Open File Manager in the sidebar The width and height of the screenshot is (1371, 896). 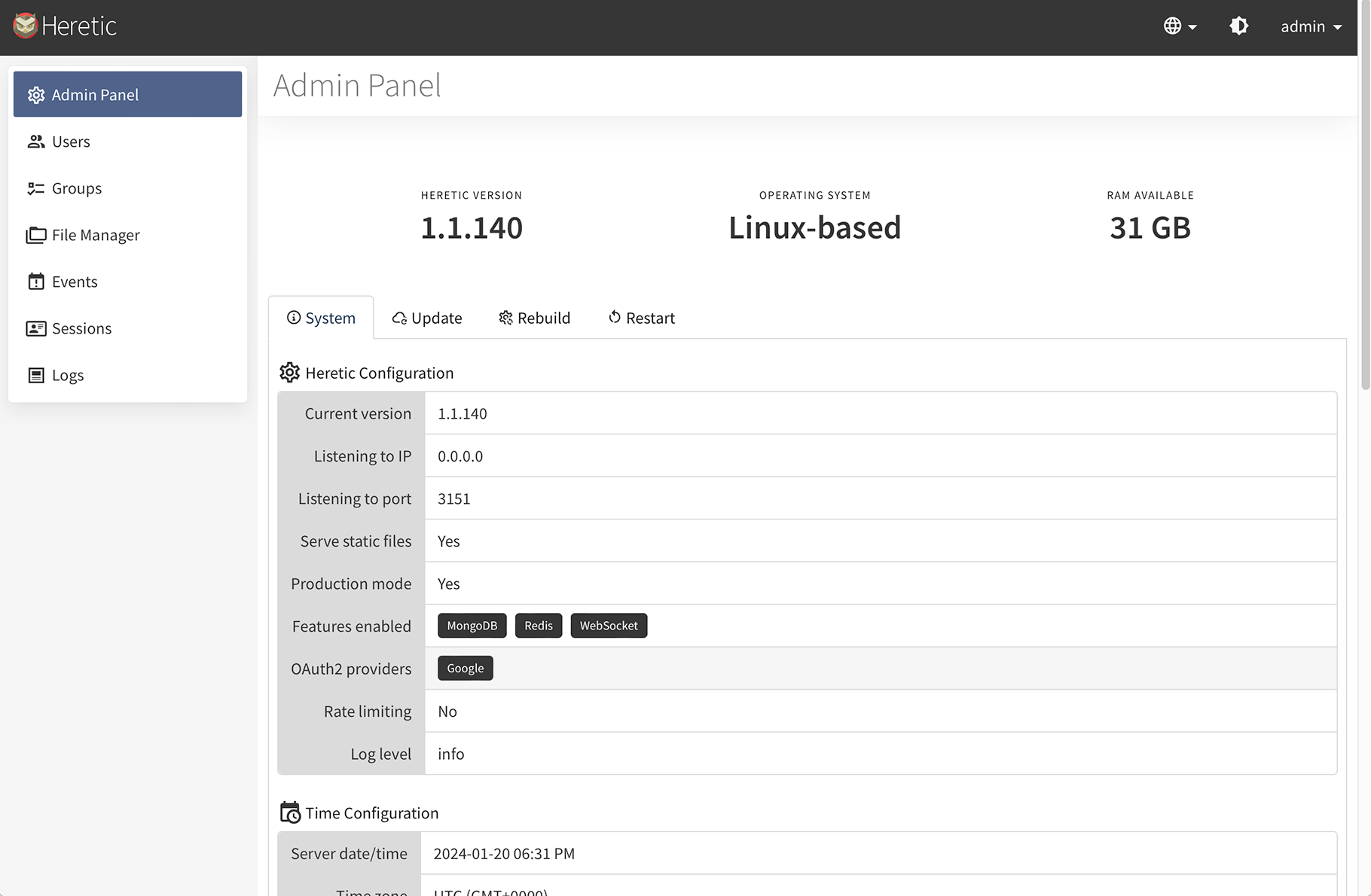pyautogui.click(x=127, y=235)
